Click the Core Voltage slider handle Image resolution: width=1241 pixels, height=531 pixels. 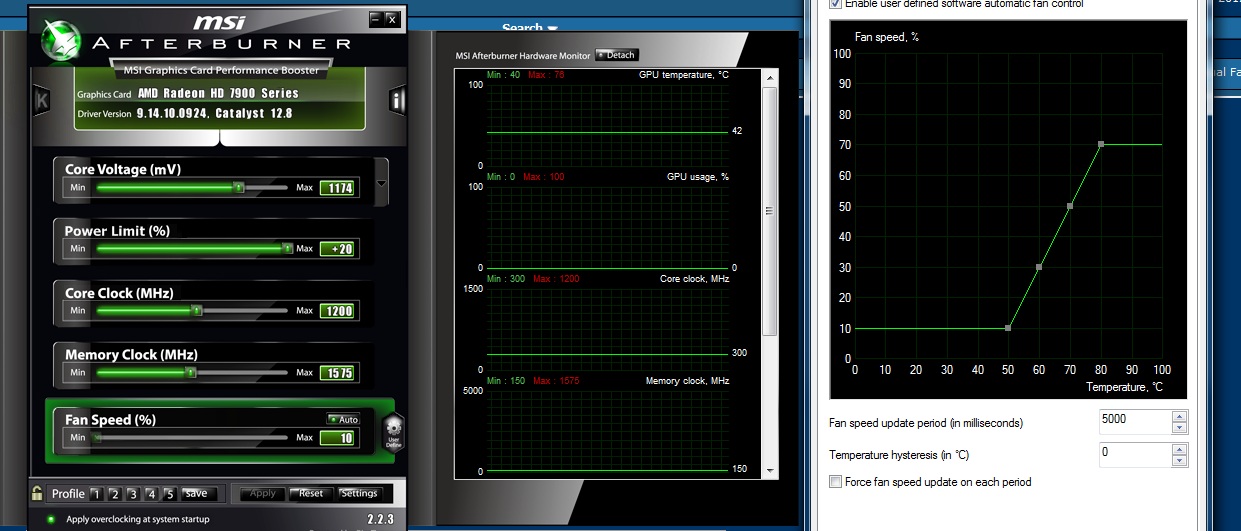pyautogui.click(x=238, y=187)
